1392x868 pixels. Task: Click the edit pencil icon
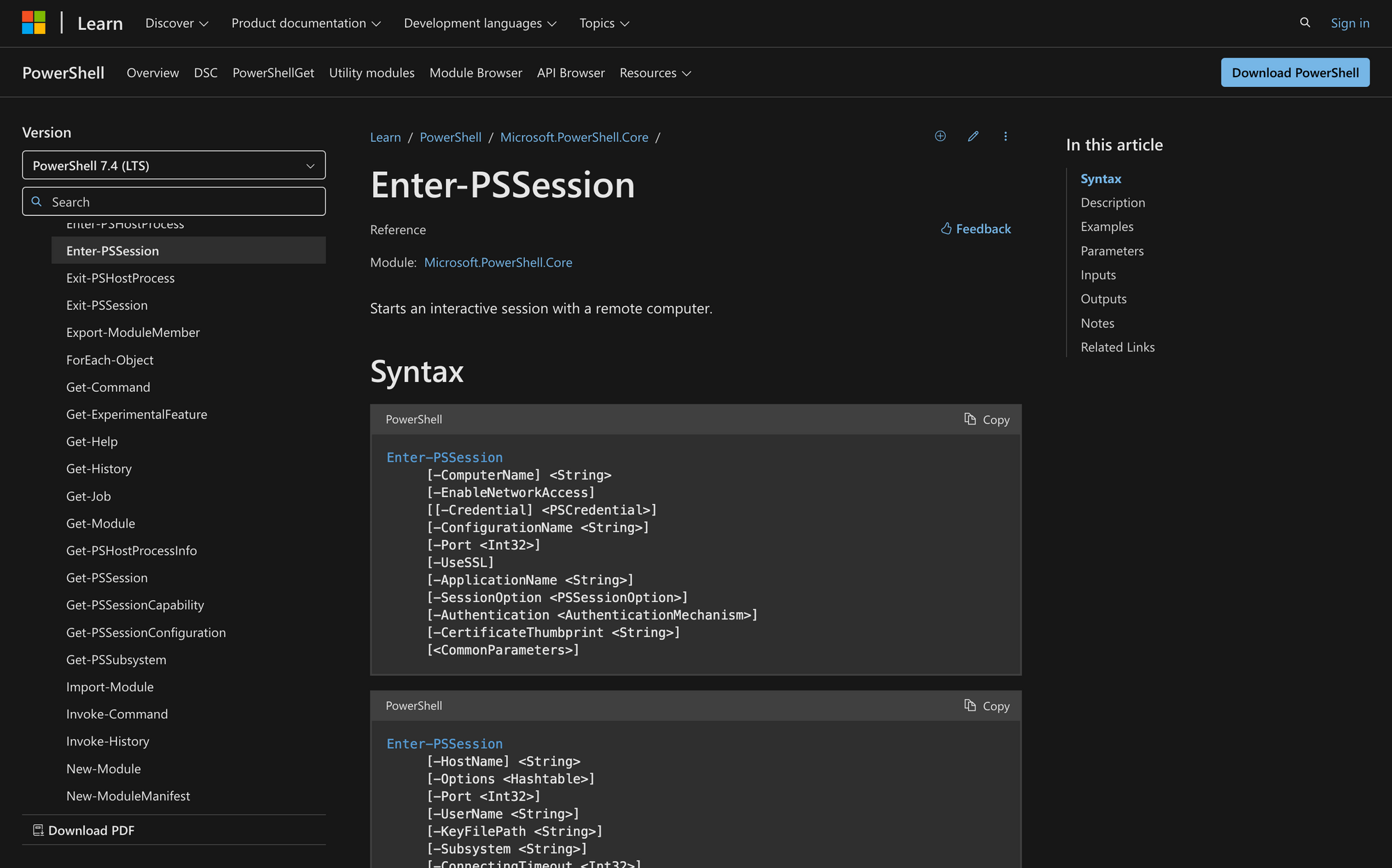pos(973,136)
